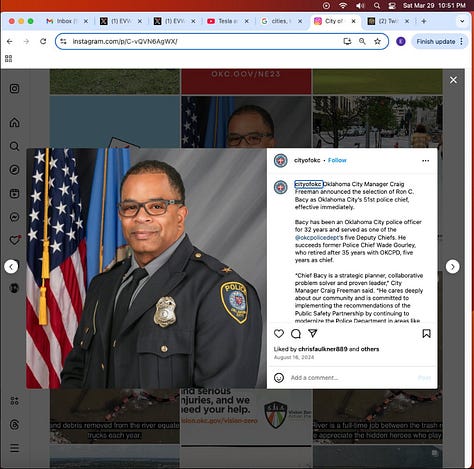Screen dimensions: 474x469
Task: Open Reels in Instagram sidebar
Action: tap(14, 193)
